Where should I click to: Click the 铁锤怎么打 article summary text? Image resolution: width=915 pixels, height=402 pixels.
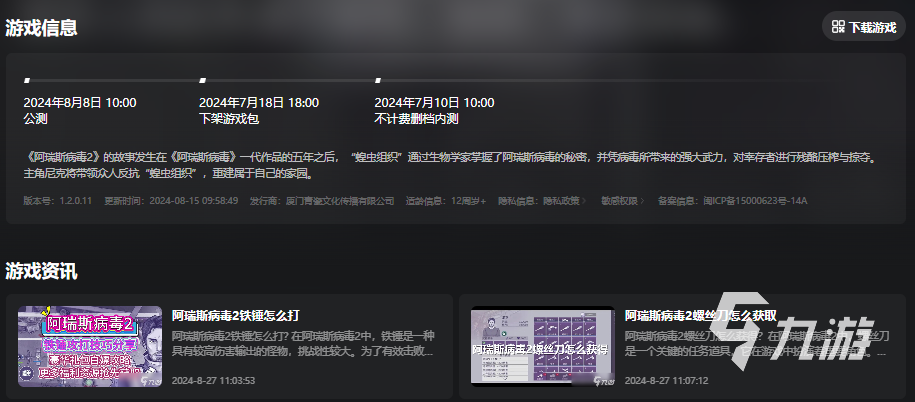tap(303, 344)
